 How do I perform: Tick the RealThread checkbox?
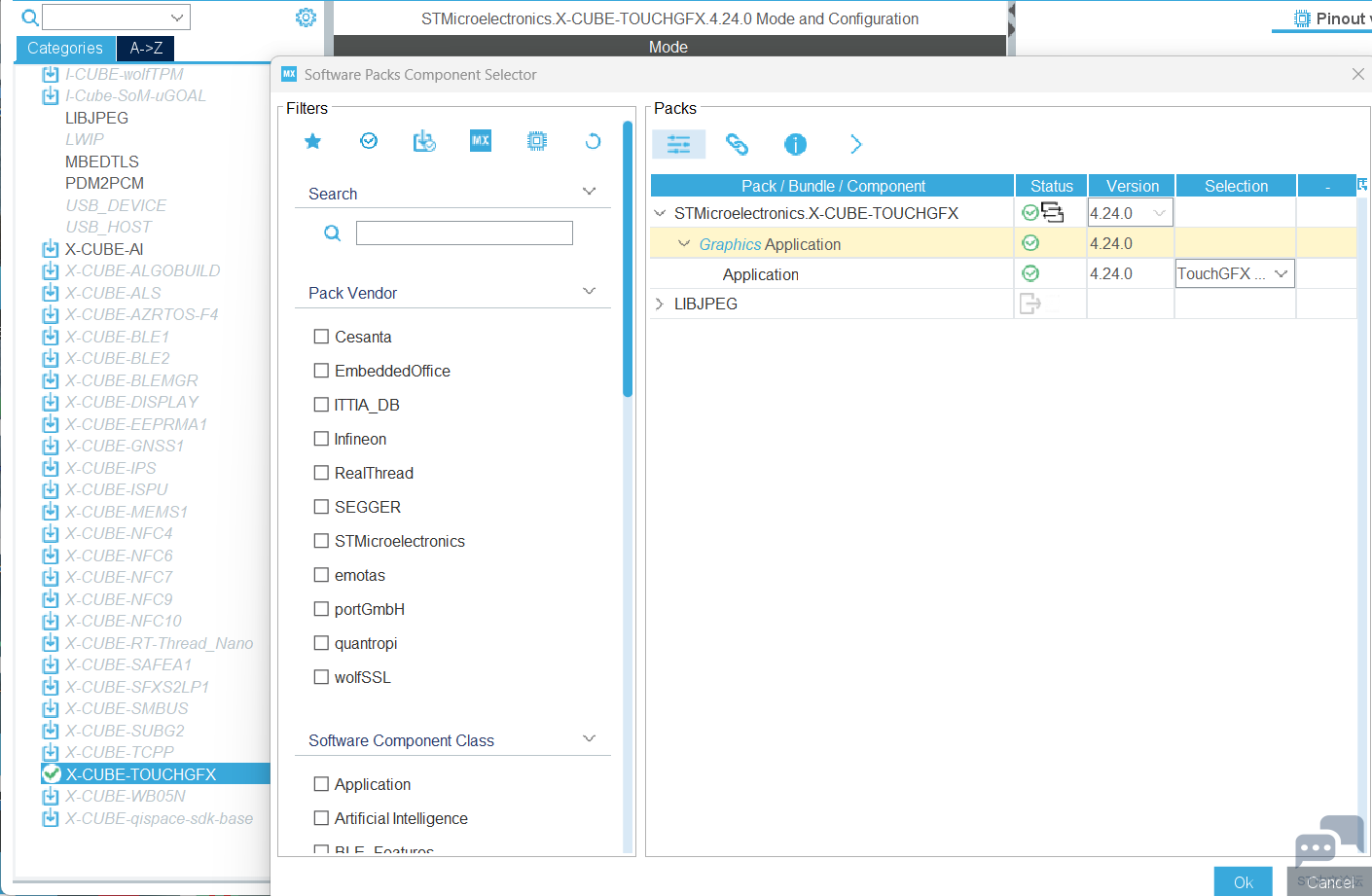(x=321, y=473)
